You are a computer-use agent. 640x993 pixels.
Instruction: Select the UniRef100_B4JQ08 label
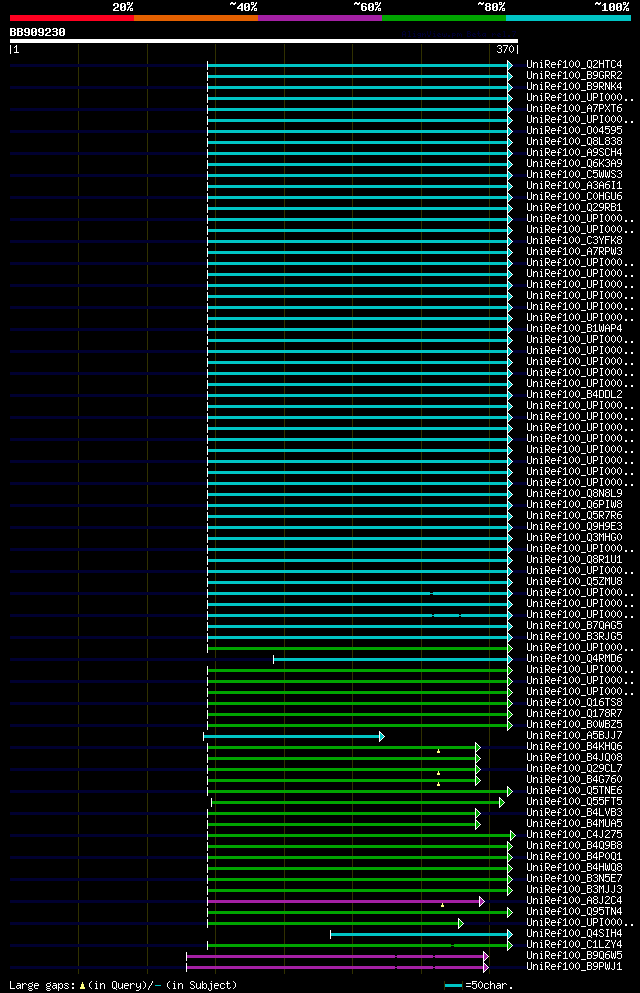click(574, 757)
